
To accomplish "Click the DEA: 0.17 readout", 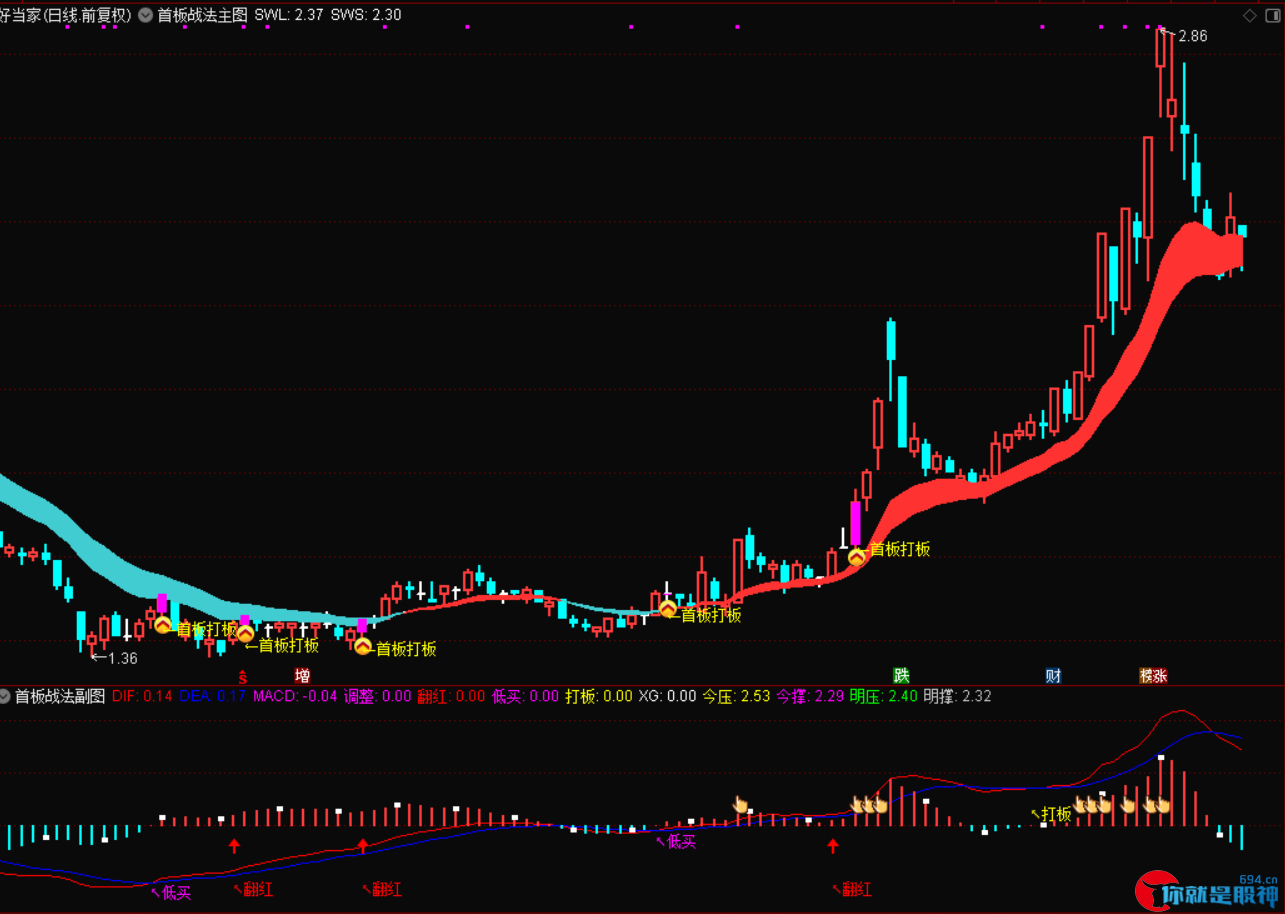I will (213, 696).
